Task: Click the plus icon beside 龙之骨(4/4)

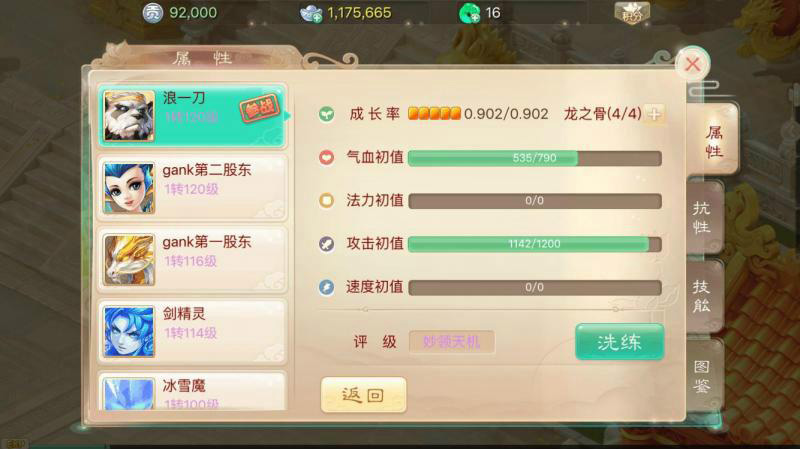Action: pos(654,114)
